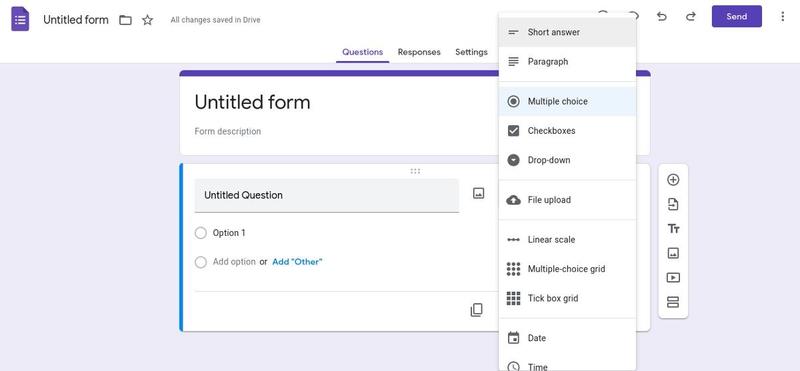Image resolution: width=800 pixels, height=371 pixels.
Task: Select the Option 1 radio button
Action: click(x=201, y=233)
